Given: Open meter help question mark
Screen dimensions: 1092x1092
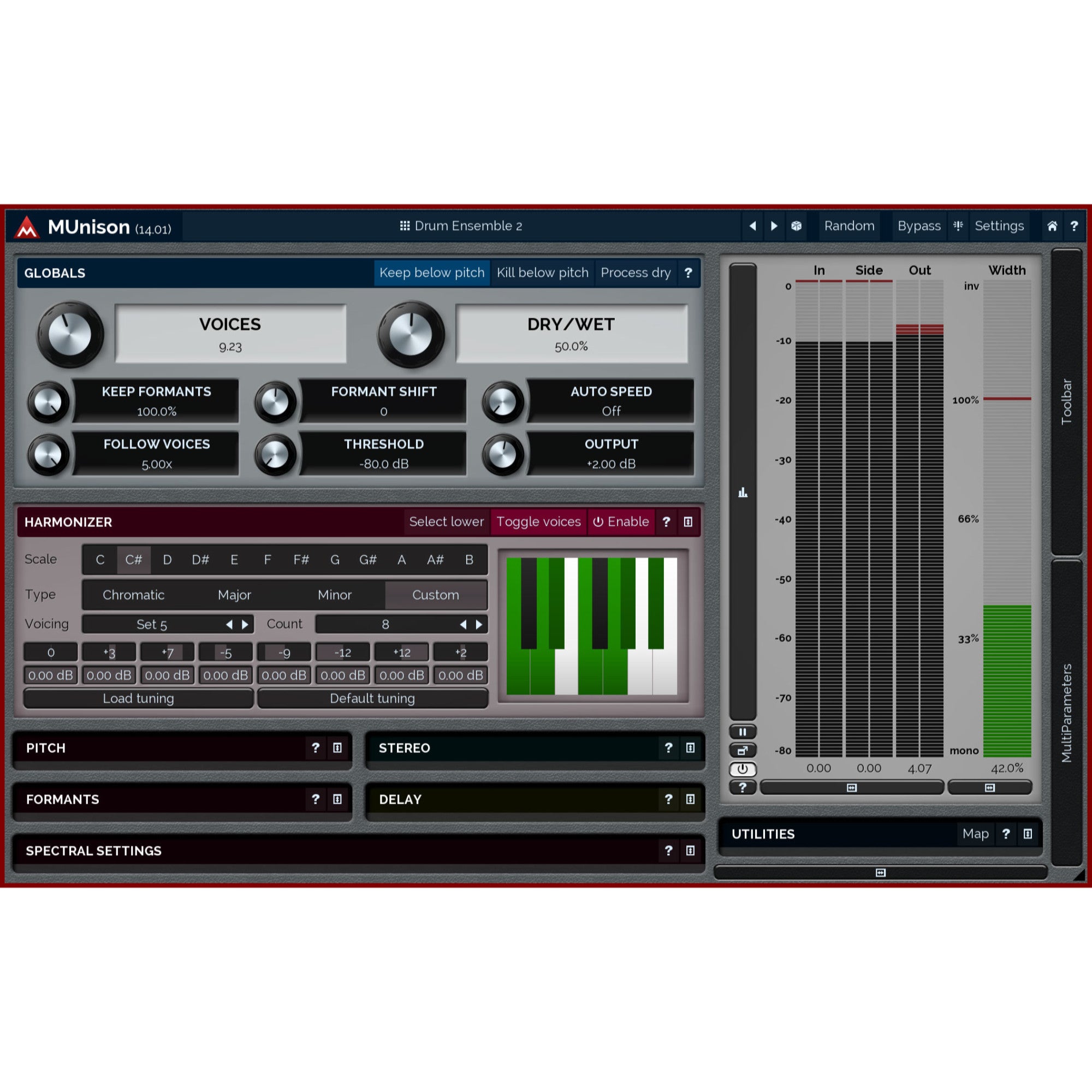Looking at the screenshot, I should click(743, 787).
